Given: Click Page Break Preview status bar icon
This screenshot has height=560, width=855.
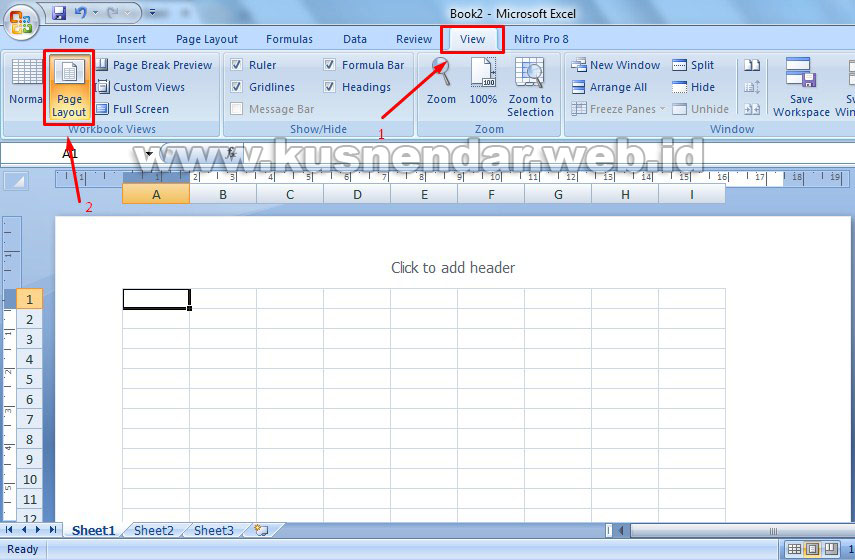Looking at the screenshot, I should pos(831,549).
